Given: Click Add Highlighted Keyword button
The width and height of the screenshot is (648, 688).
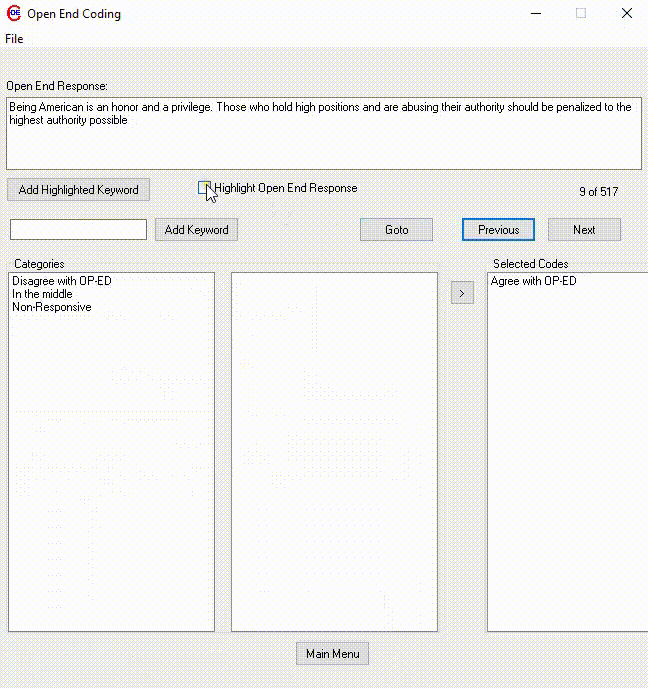Looking at the screenshot, I should pos(79,190).
